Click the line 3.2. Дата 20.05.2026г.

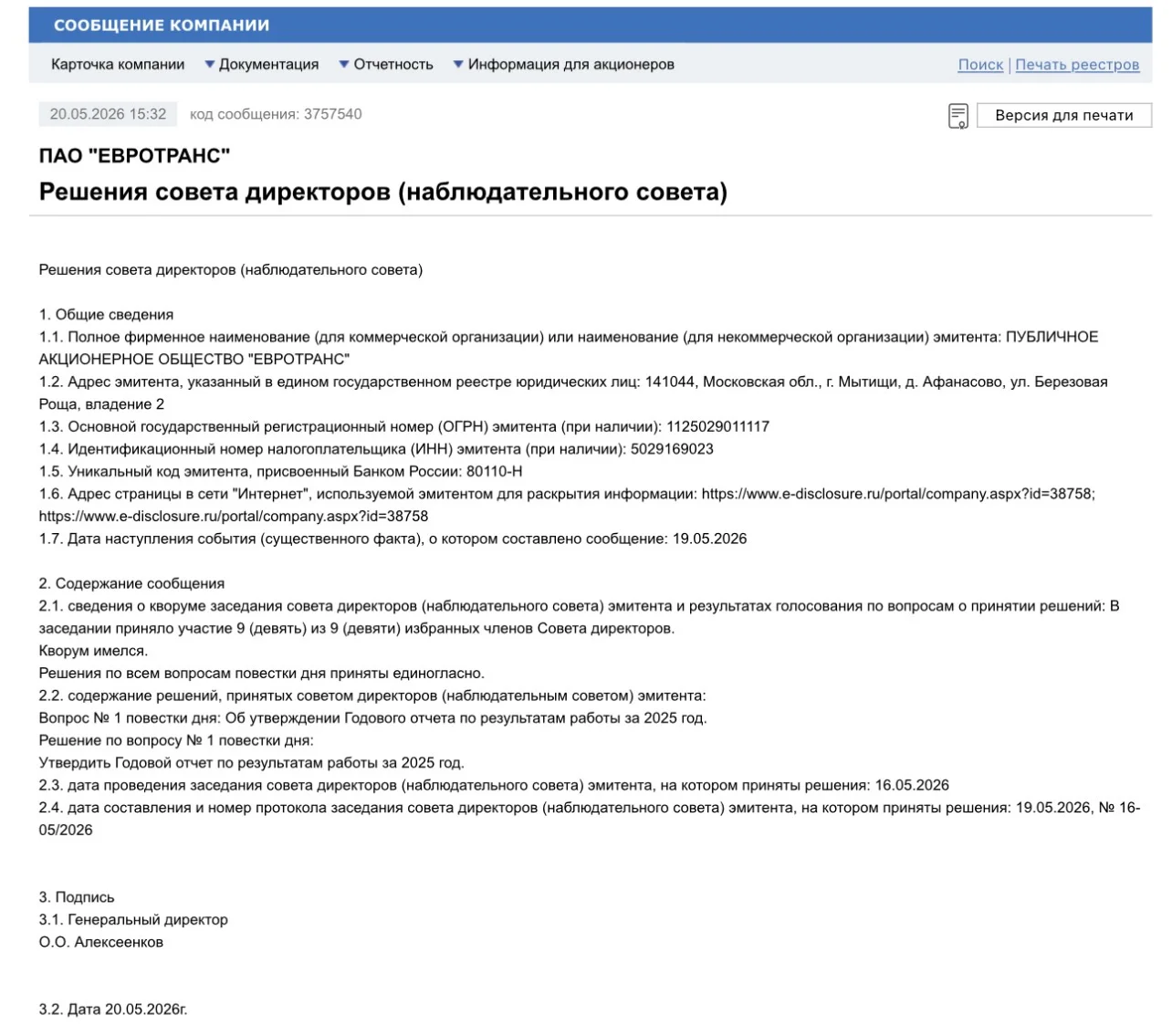[113, 1010]
